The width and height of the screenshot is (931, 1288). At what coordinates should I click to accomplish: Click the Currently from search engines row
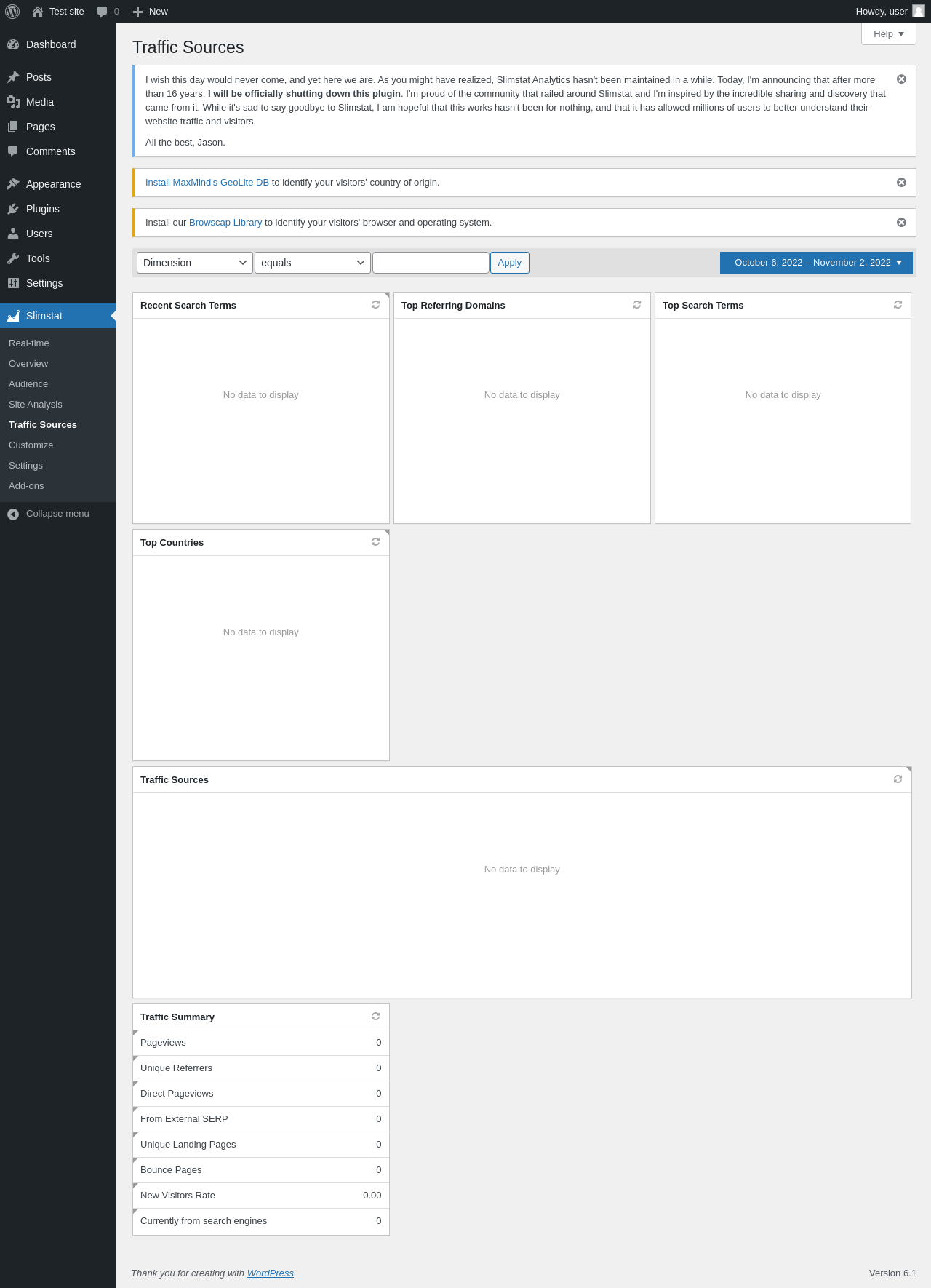pos(261,1221)
